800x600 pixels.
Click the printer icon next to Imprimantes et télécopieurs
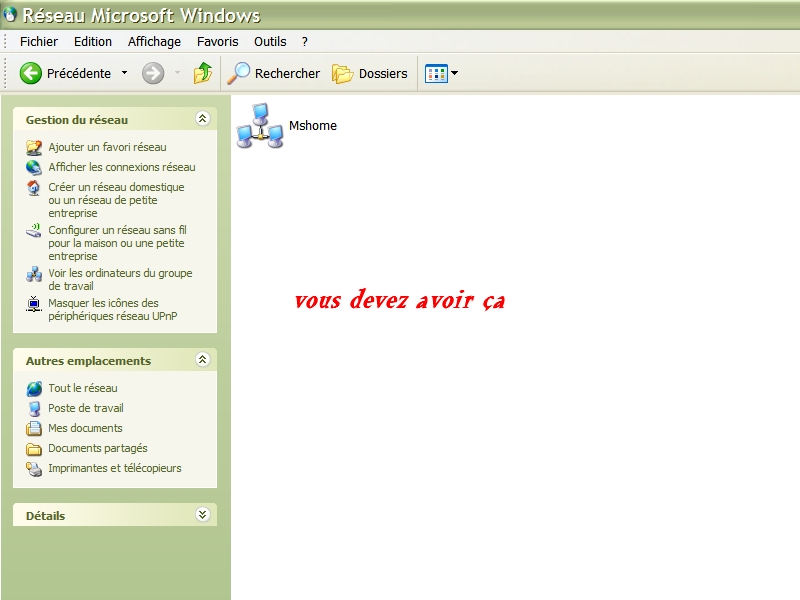click(34, 469)
